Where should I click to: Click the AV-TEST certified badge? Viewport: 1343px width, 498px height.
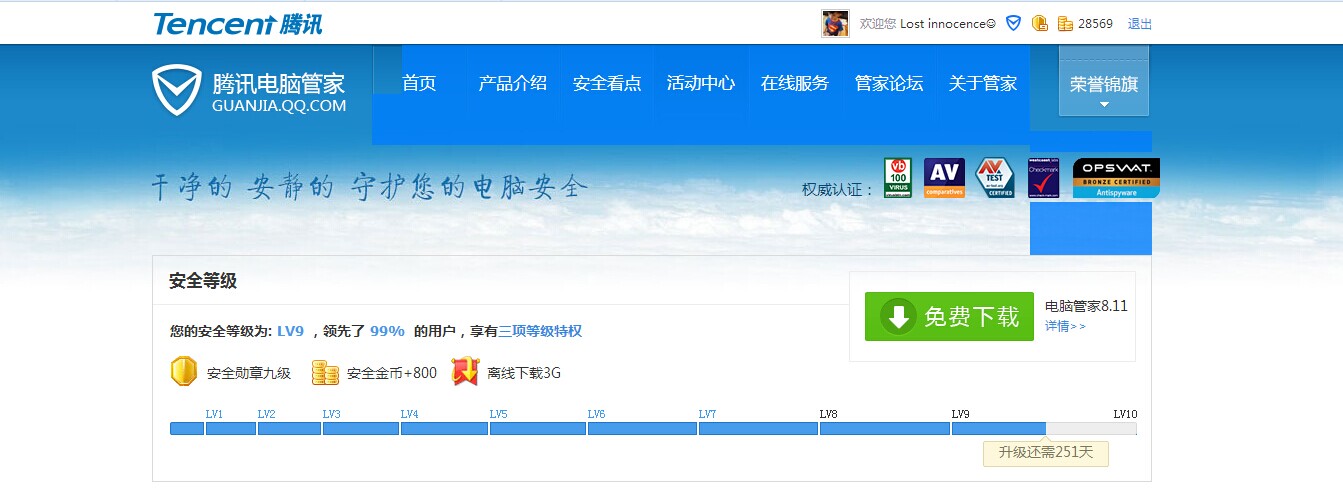tap(995, 178)
